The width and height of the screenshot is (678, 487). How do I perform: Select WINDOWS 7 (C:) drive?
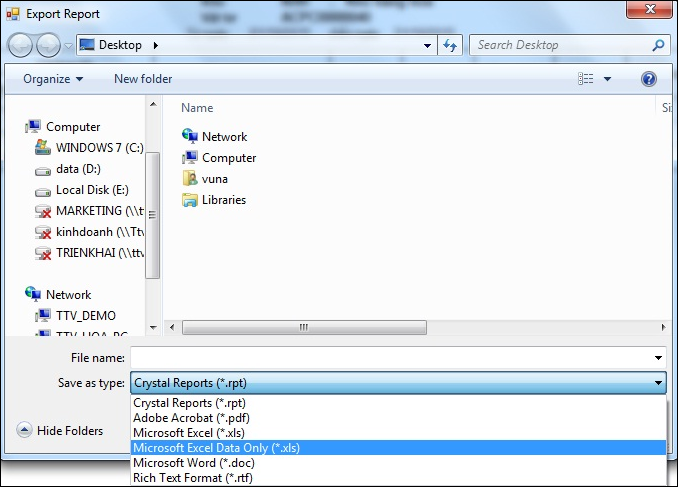[100, 148]
